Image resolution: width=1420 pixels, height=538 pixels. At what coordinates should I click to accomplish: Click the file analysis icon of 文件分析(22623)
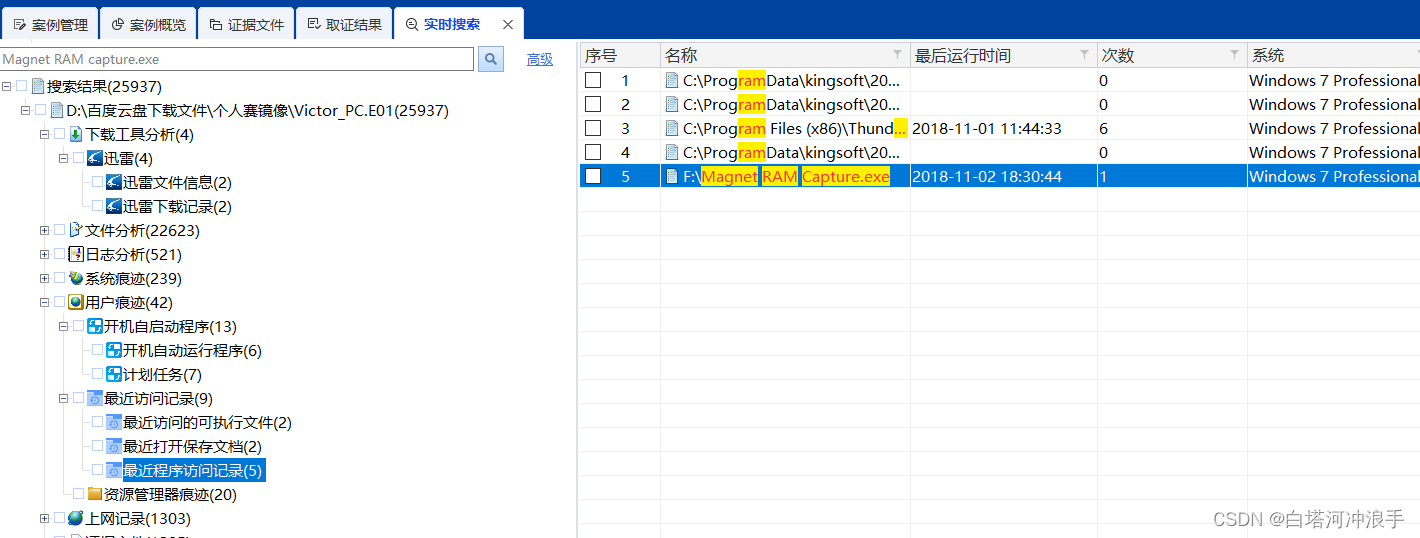click(76, 230)
